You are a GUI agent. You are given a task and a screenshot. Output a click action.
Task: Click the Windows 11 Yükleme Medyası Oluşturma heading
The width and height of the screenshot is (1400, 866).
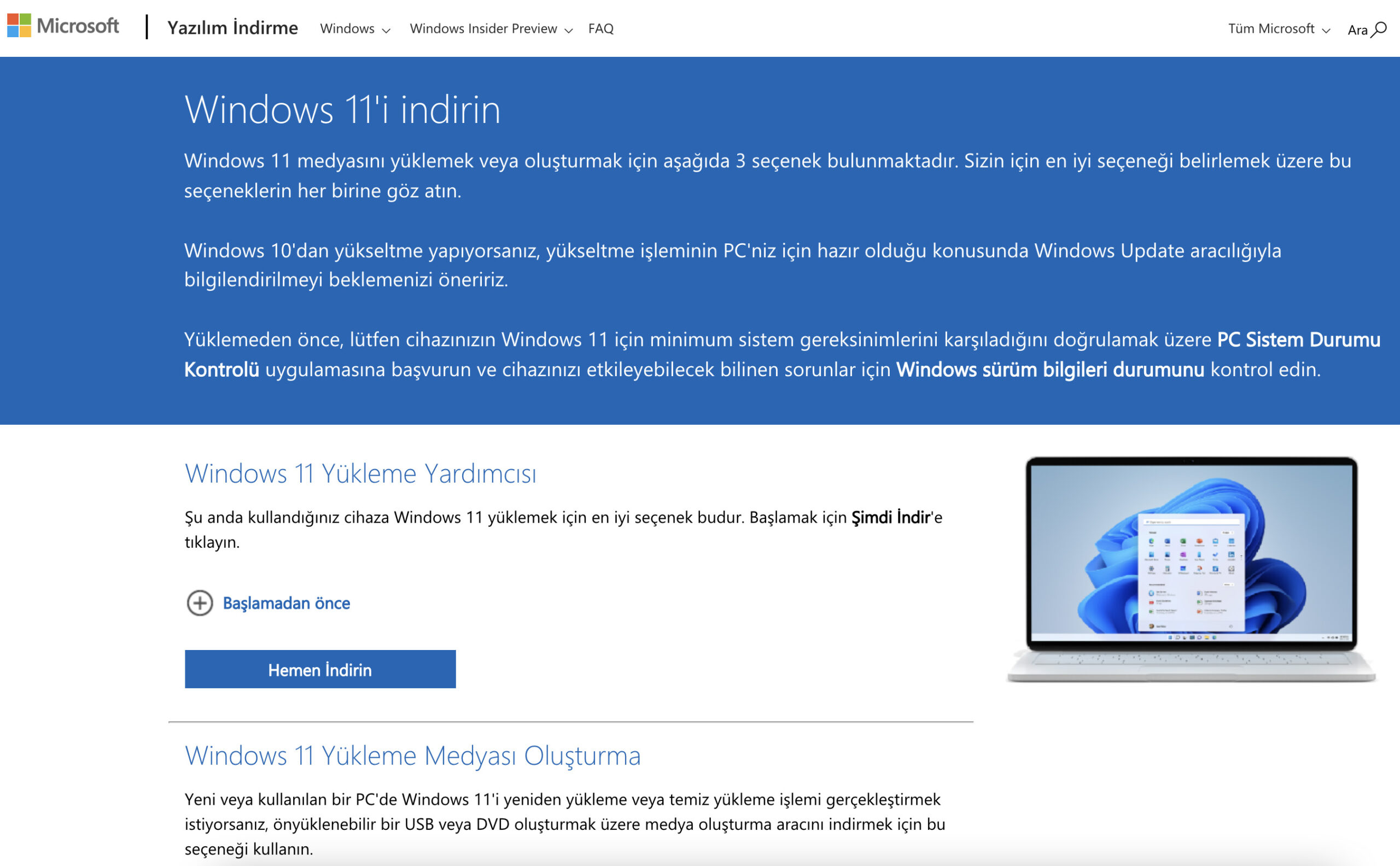point(413,755)
